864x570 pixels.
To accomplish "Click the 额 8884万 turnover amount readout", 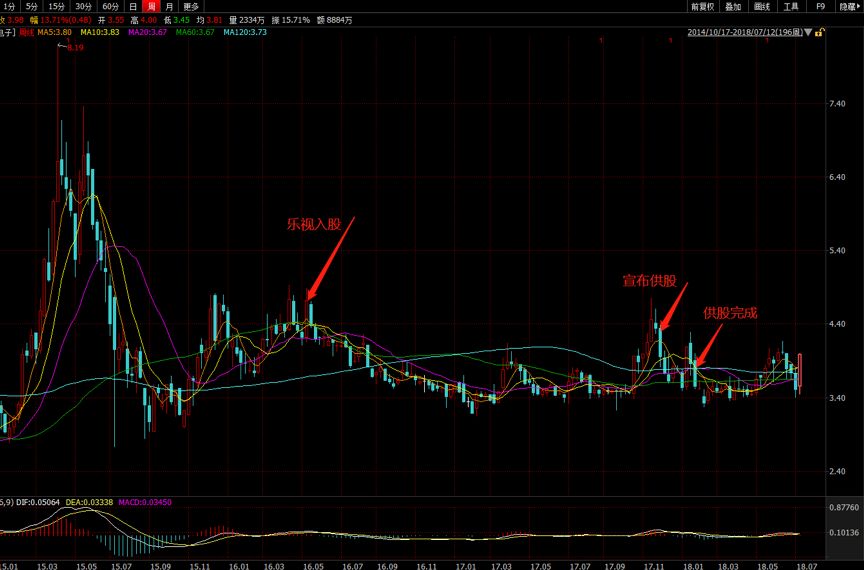I will [x=334, y=20].
